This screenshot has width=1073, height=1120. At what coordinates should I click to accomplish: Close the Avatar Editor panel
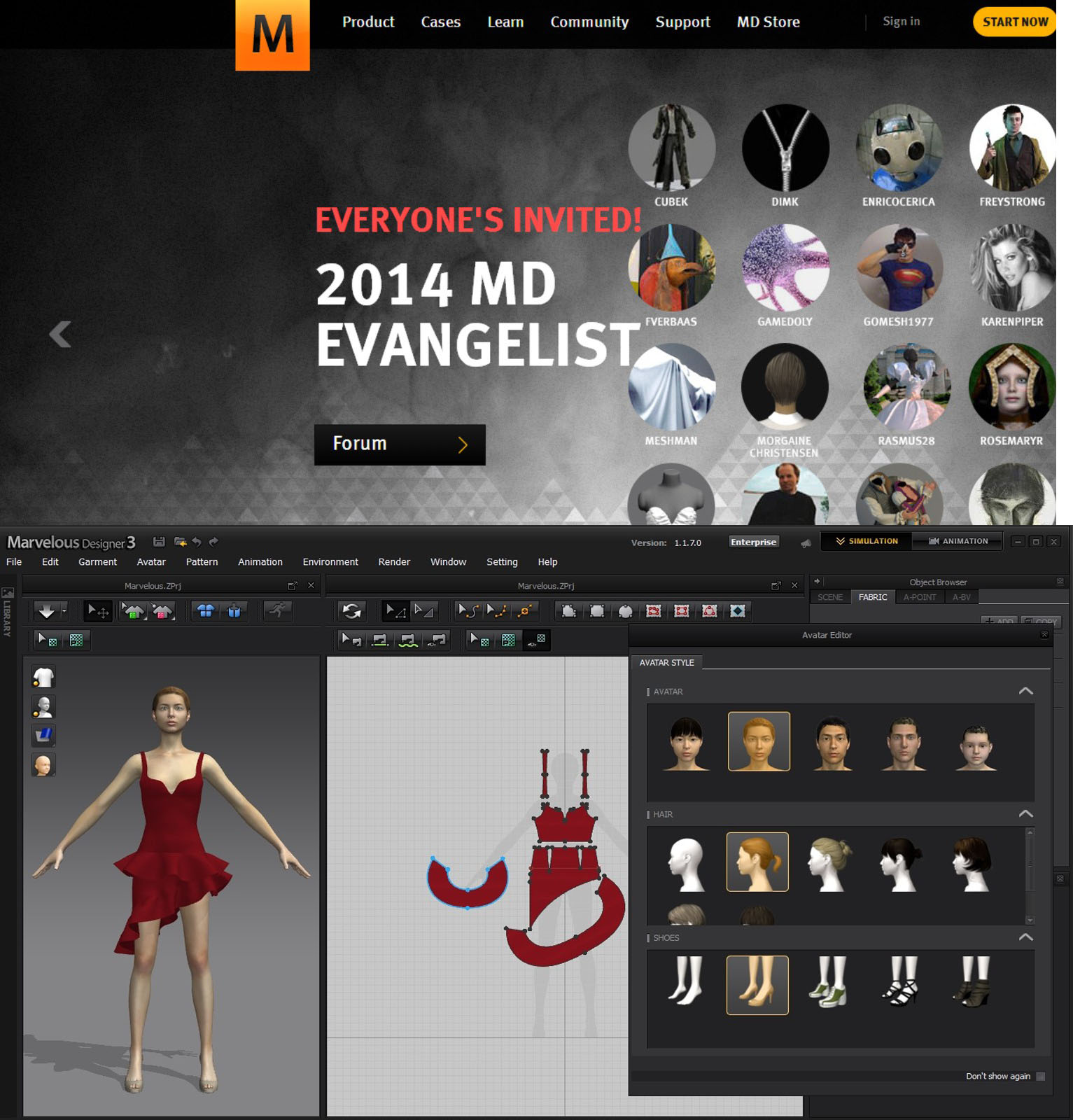tap(1044, 635)
